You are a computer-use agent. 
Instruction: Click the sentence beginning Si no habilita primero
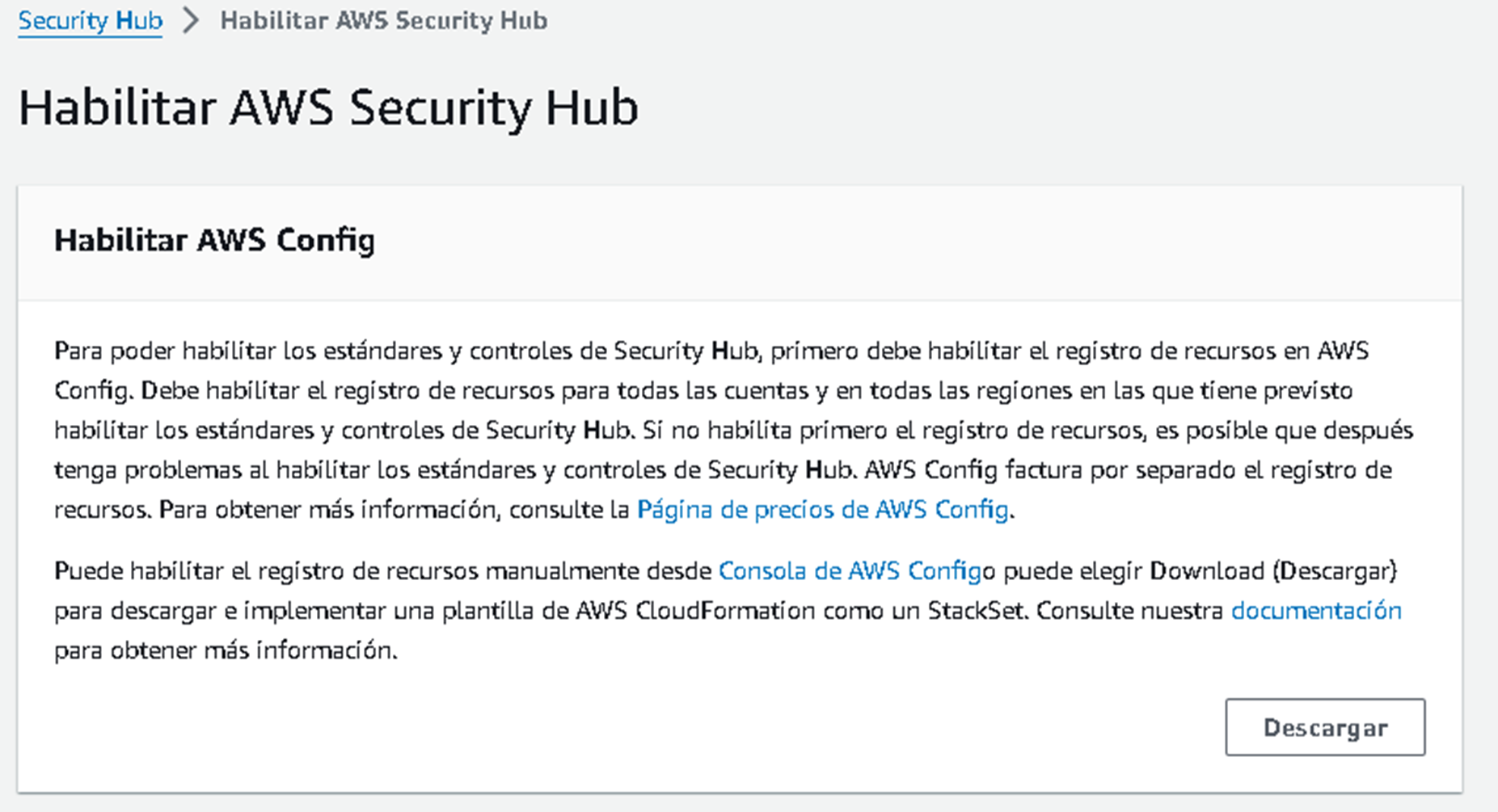point(889,431)
